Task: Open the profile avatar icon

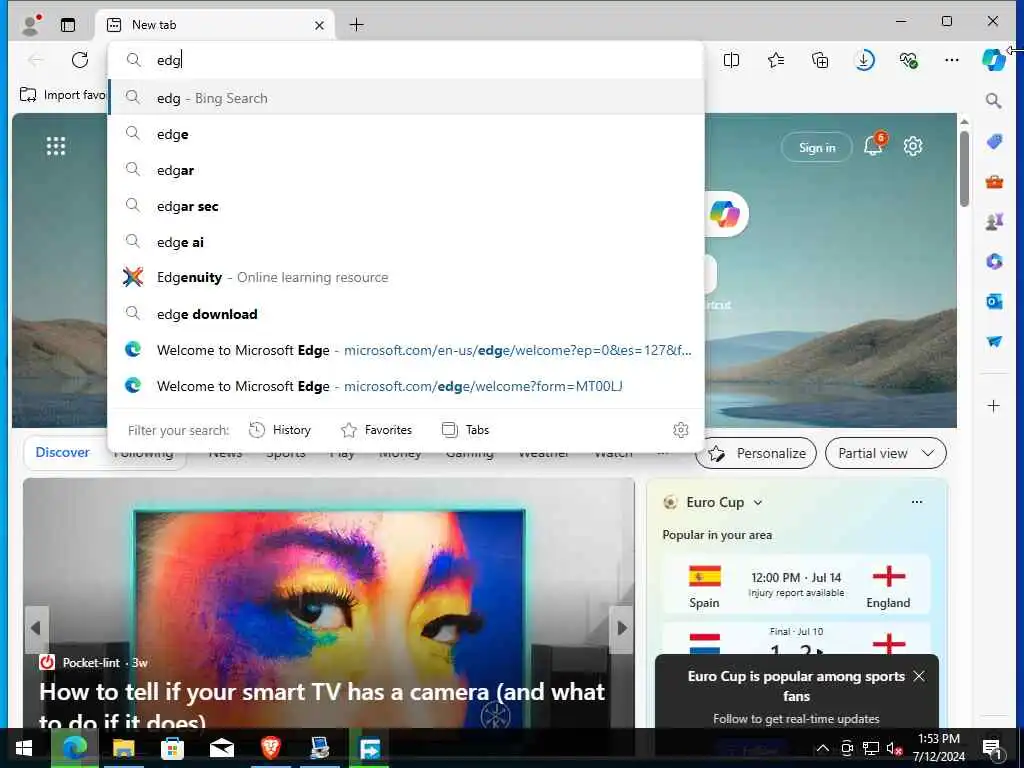Action: point(31,25)
